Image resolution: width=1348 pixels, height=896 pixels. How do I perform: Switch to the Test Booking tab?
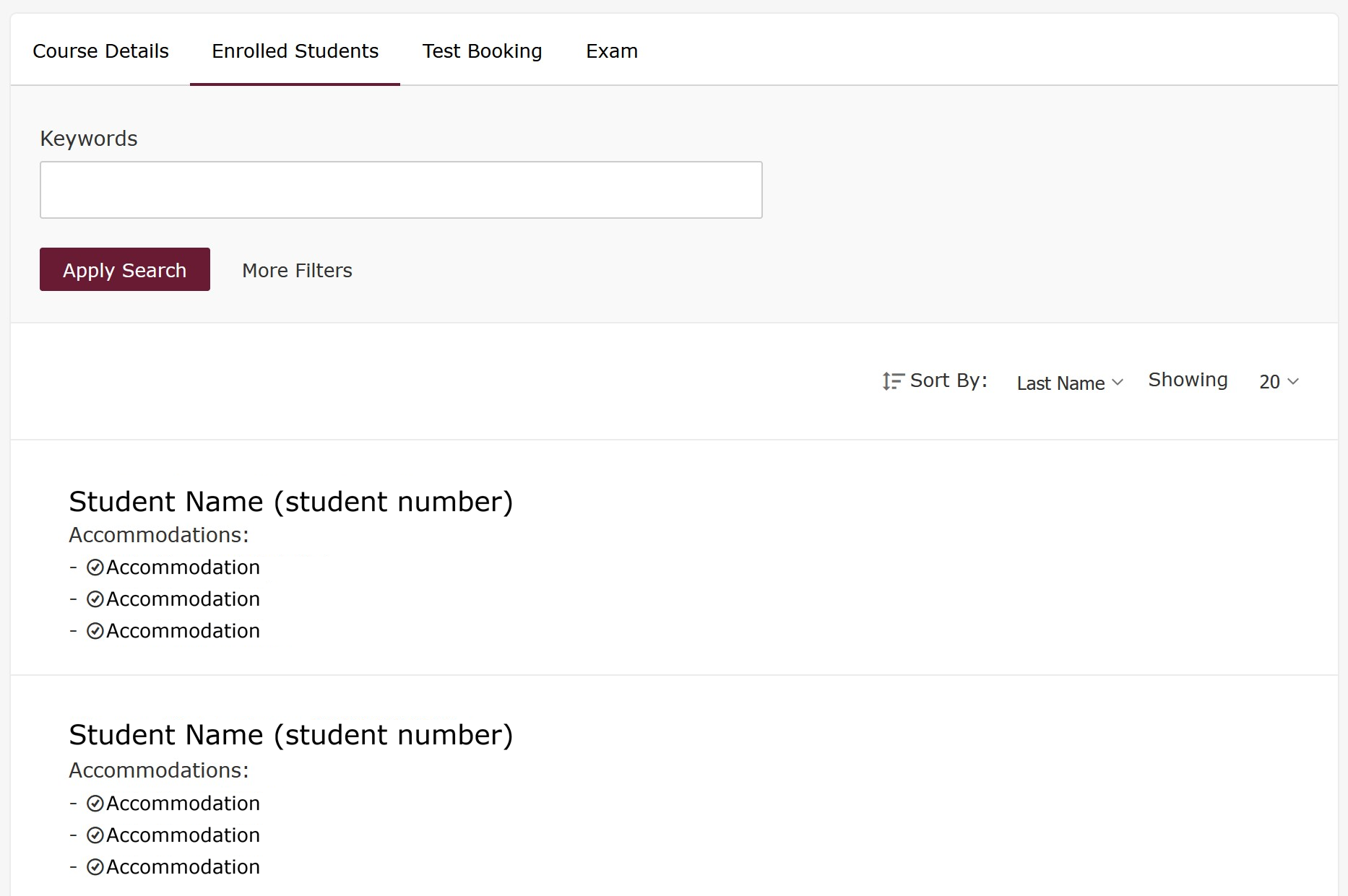click(482, 51)
